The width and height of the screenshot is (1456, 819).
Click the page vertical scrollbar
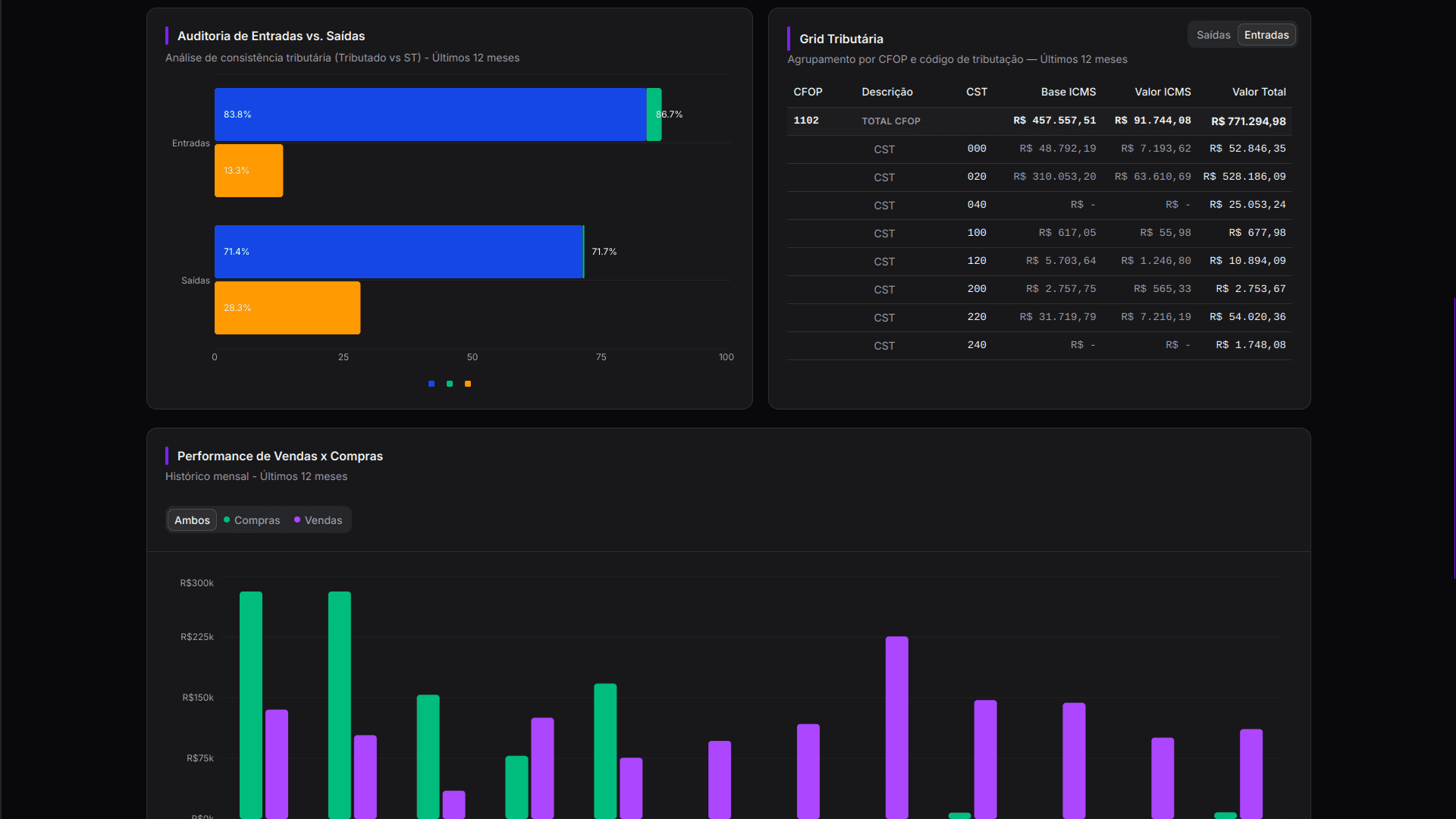tap(1454, 438)
